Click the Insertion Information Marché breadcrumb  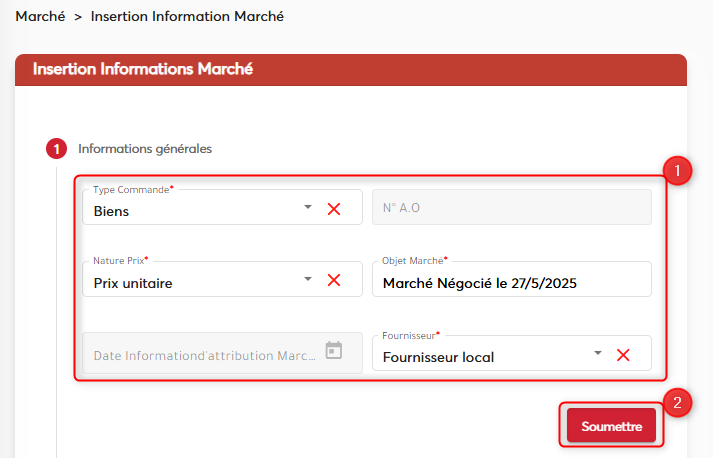tap(187, 17)
